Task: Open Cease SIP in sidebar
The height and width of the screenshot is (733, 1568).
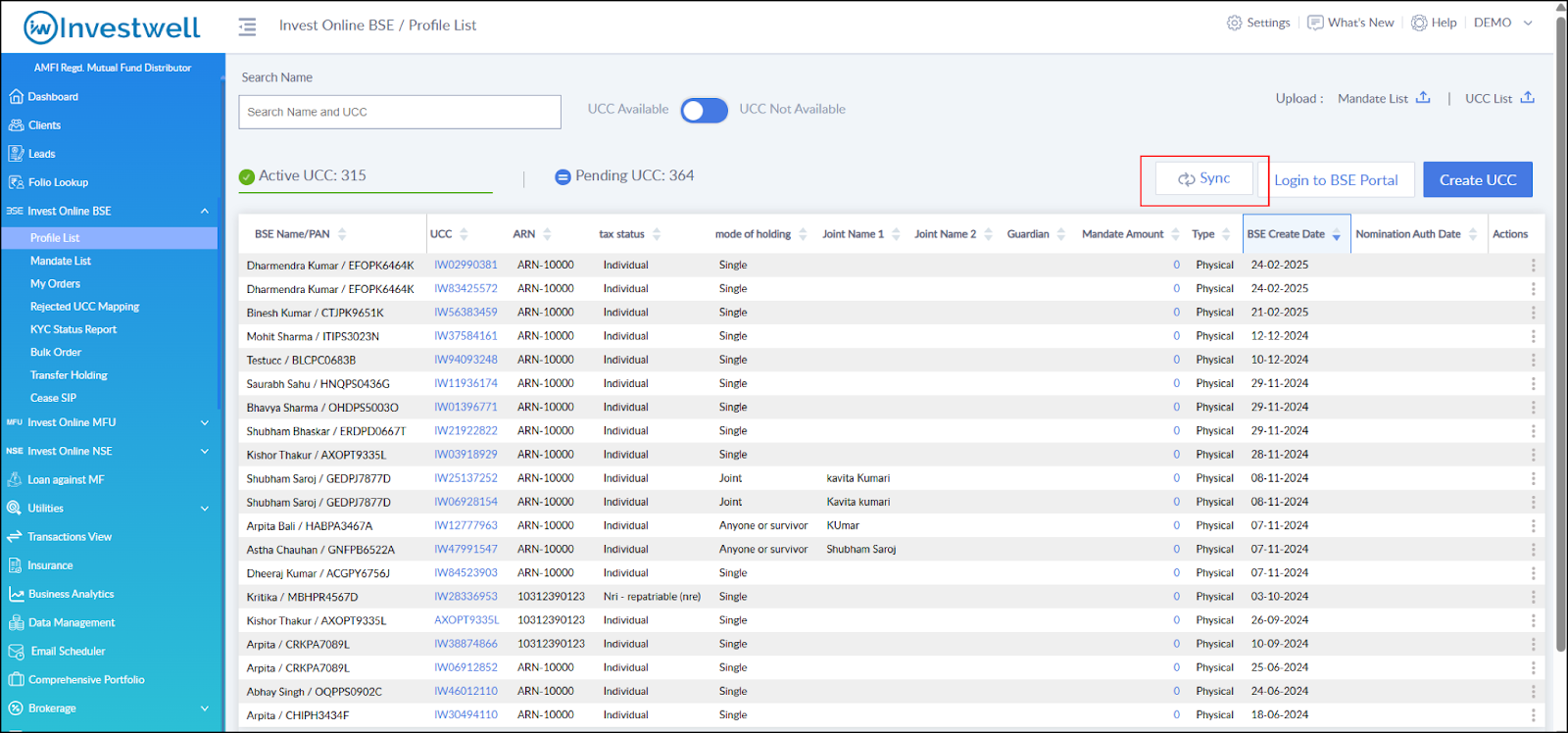Action: 53,398
